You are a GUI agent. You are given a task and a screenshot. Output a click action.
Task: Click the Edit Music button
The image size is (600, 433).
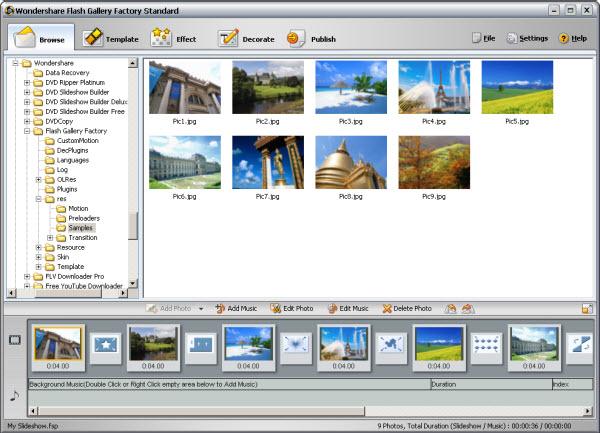pyautogui.click(x=348, y=308)
